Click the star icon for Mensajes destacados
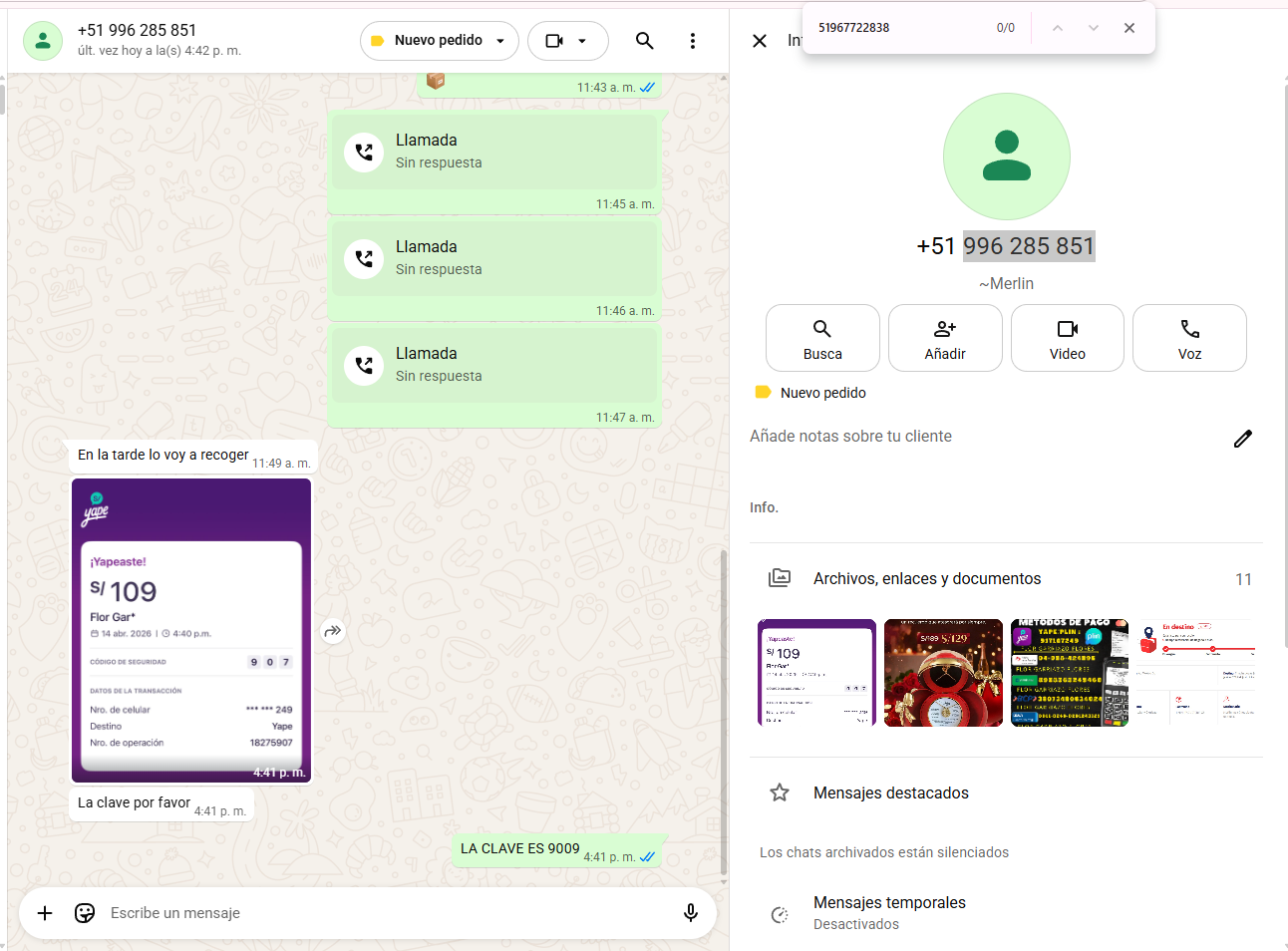 pos(780,792)
